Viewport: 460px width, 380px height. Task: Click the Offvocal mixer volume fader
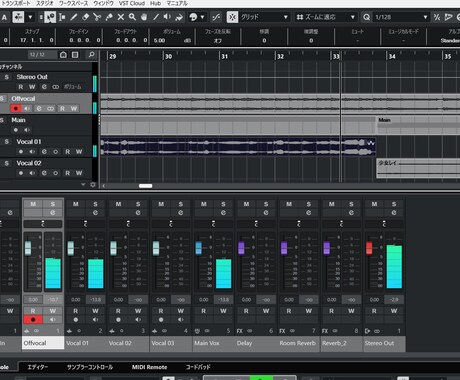click(x=28, y=248)
